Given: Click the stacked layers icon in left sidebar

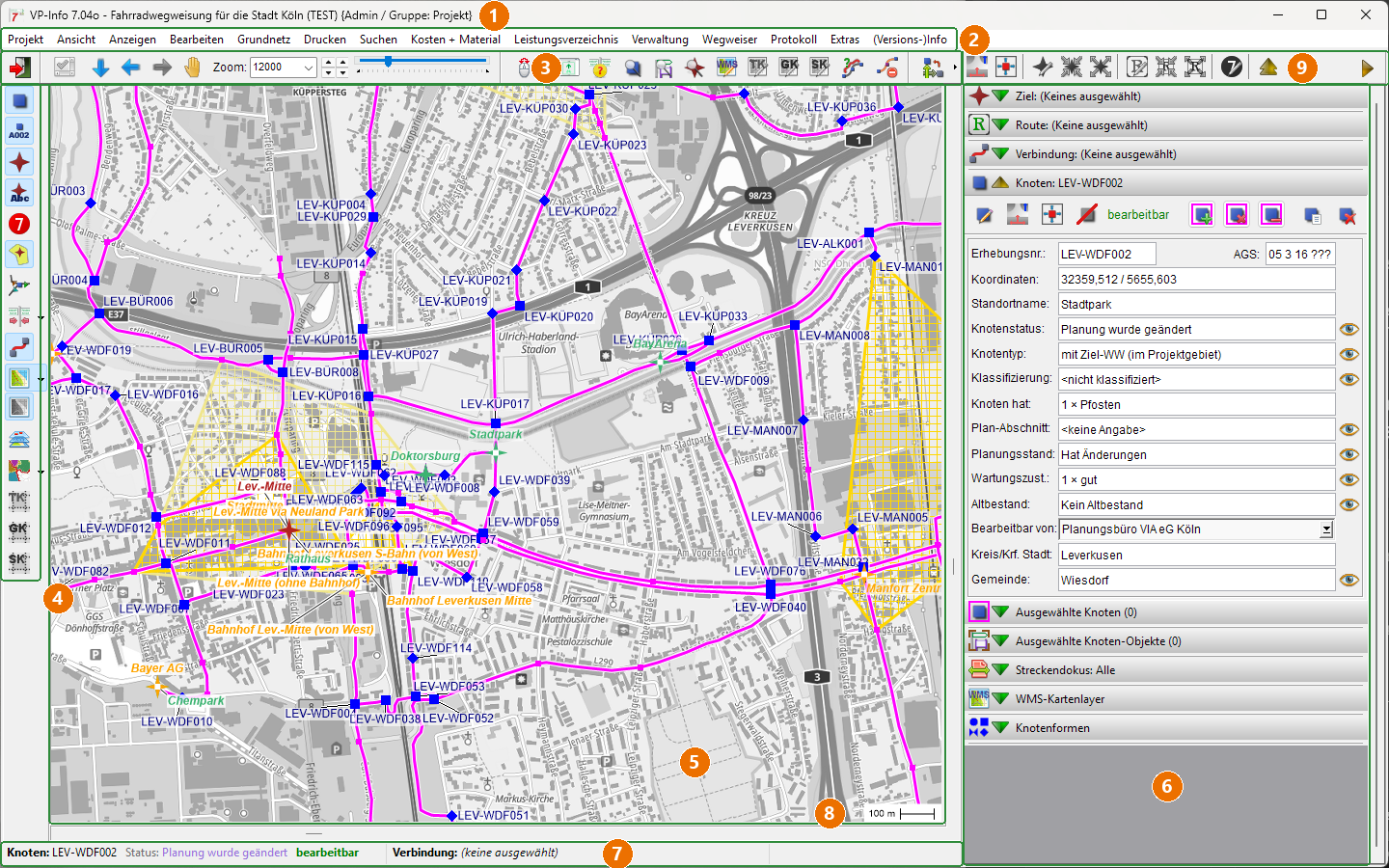Looking at the screenshot, I should [x=19, y=440].
